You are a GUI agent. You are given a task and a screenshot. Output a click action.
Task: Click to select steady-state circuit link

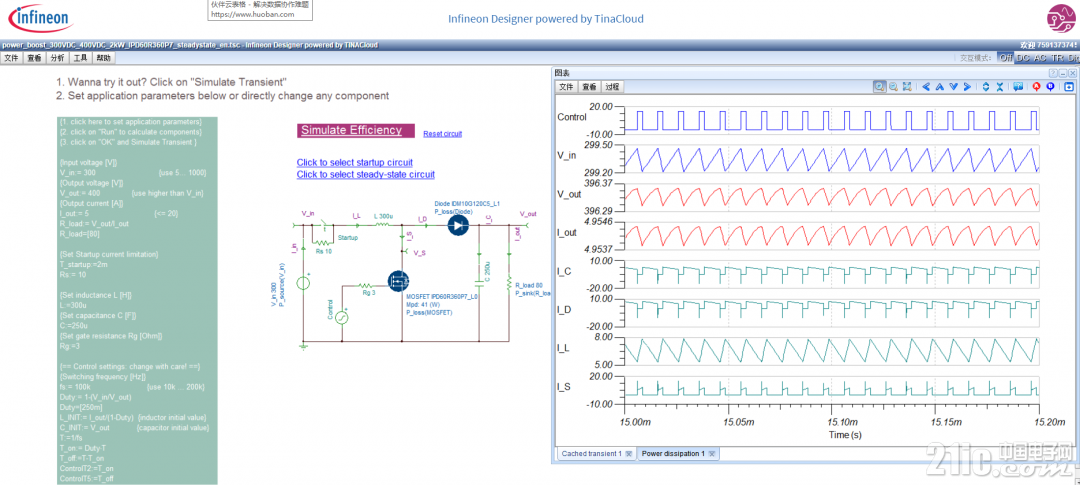point(366,174)
